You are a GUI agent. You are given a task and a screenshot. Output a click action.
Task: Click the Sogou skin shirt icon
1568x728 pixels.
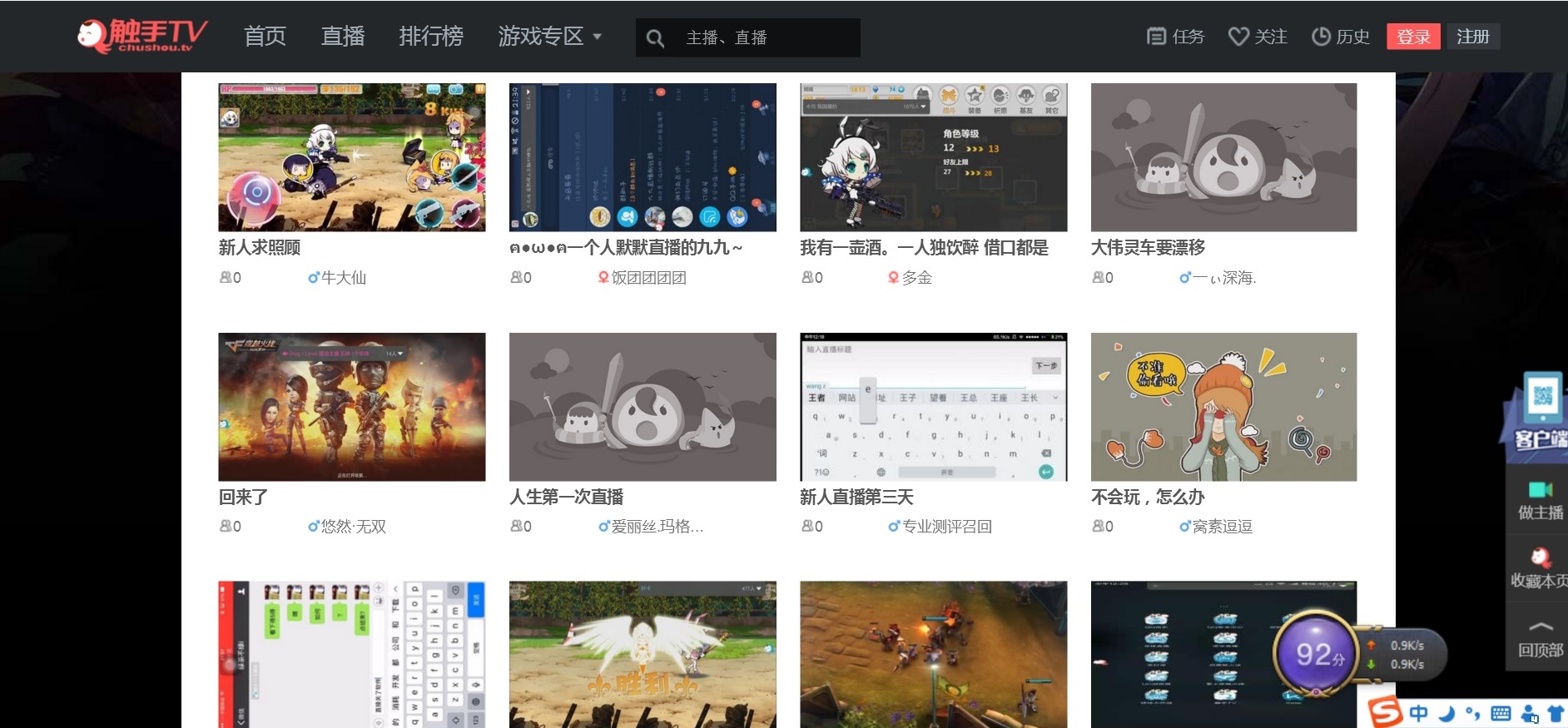(1556, 714)
